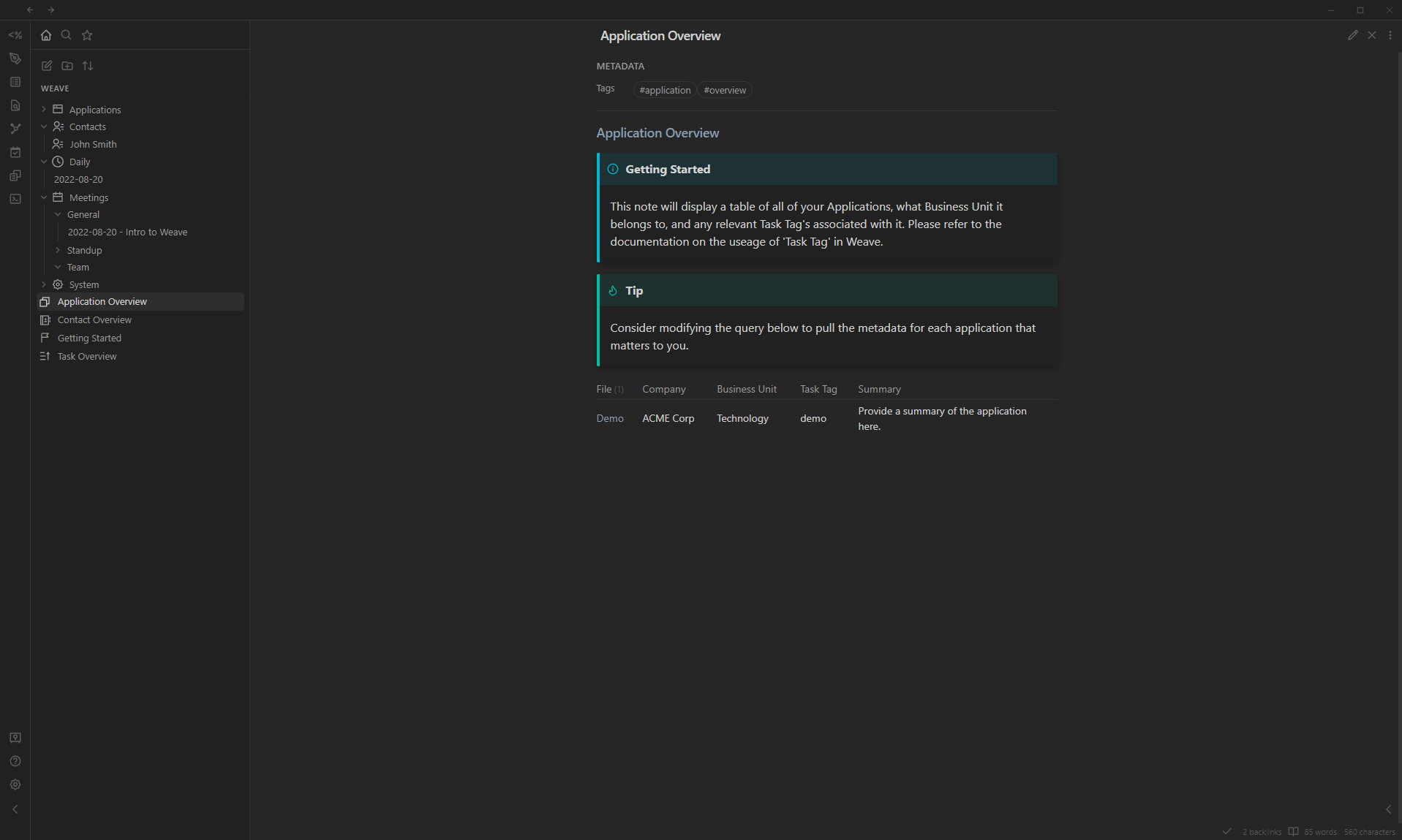This screenshot has height=840, width=1402.
Task: Click the #application tag
Action: tap(665, 90)
